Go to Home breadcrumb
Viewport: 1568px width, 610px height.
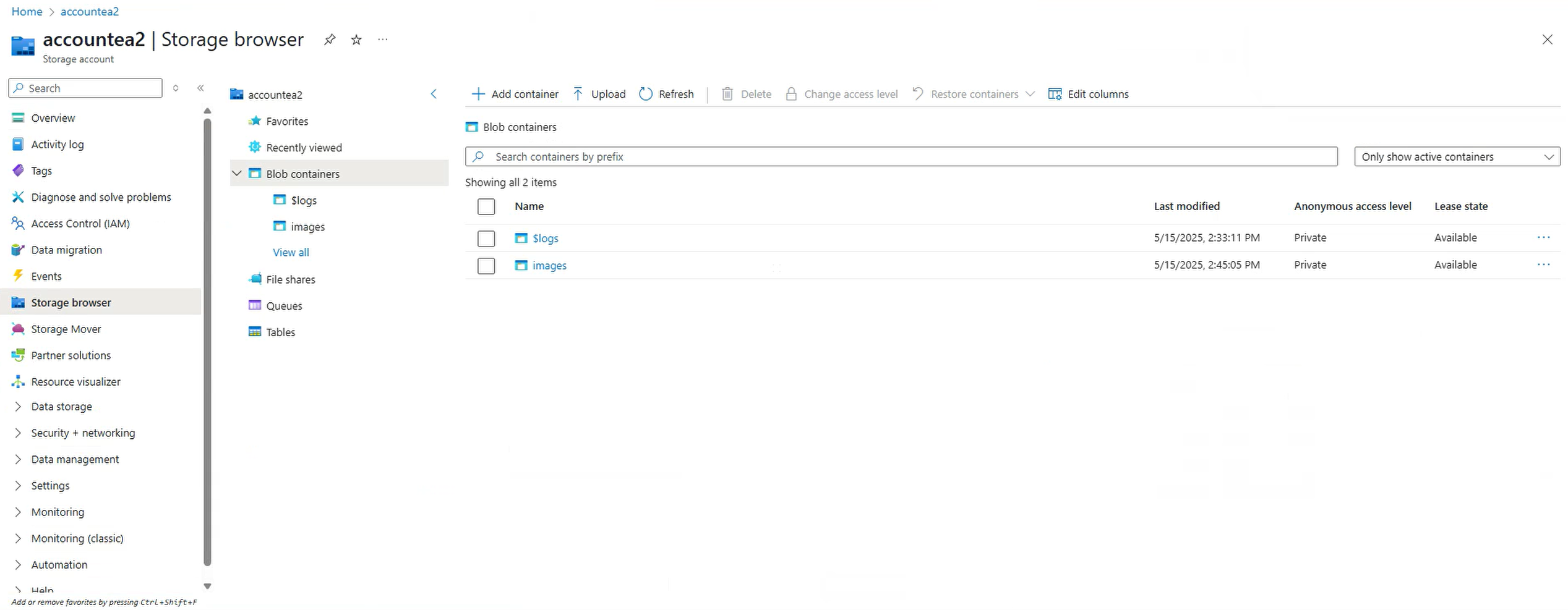tap(27, 12)
